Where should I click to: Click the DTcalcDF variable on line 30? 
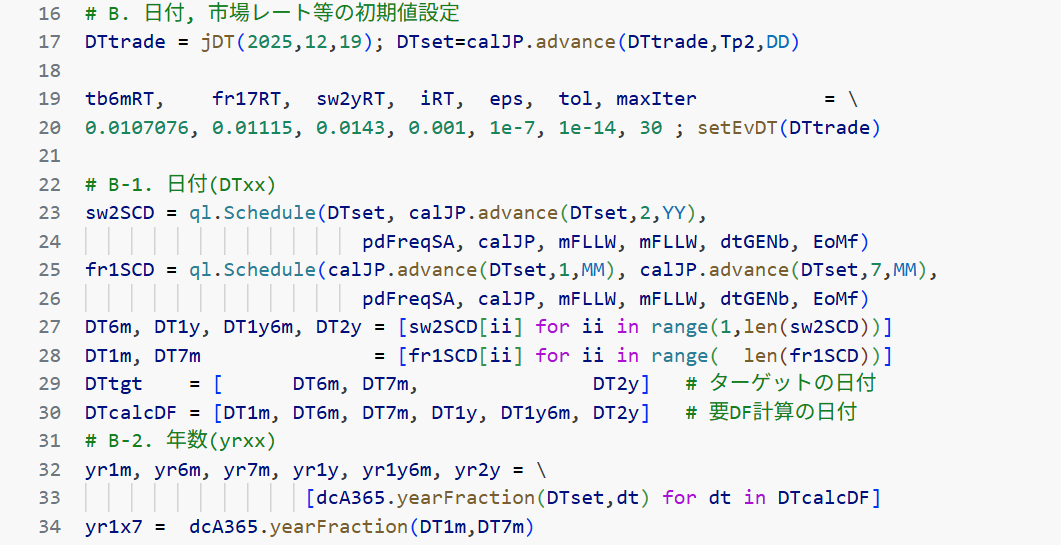pyautogui.click(x=131, y=412)
